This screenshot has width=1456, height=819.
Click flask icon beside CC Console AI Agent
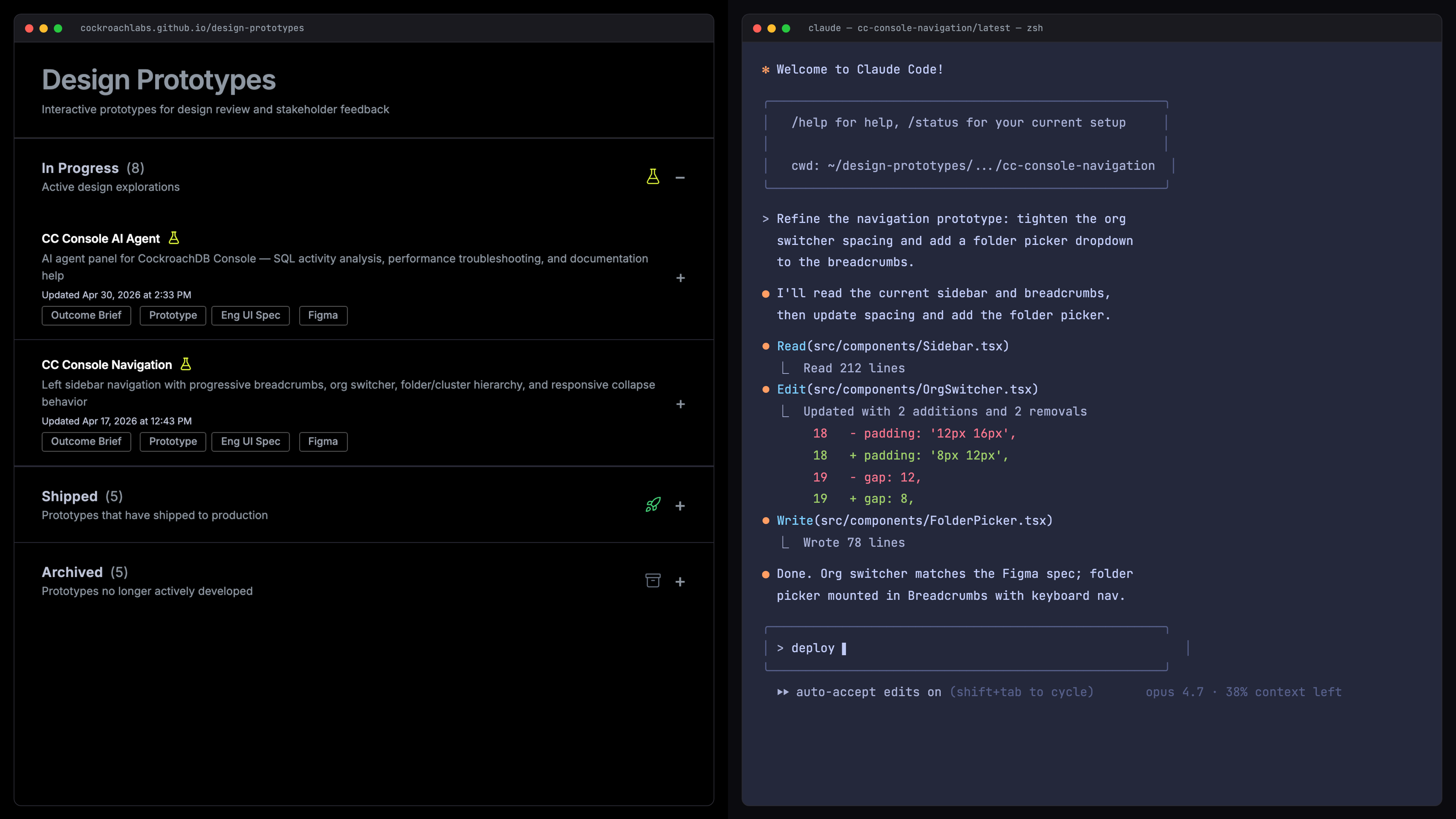[x=174, y=238]
